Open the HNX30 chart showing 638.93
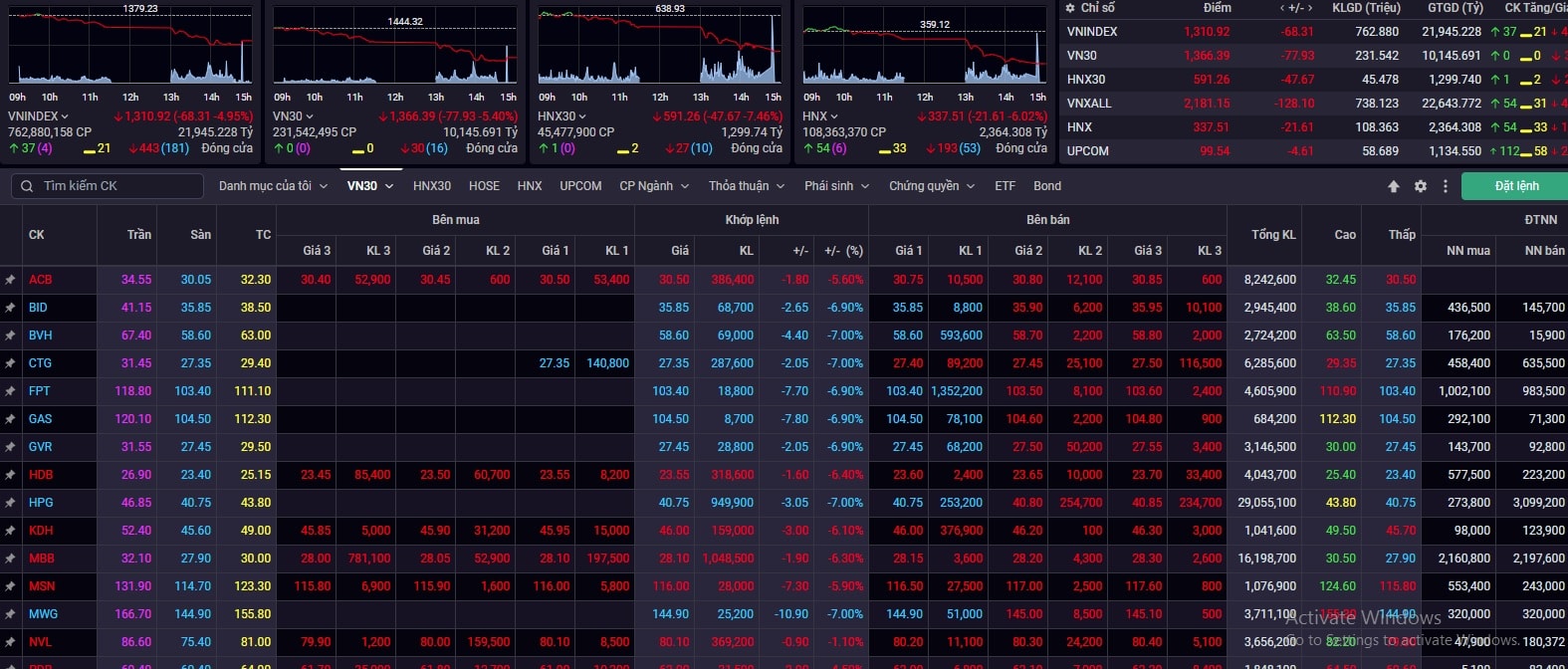This screenshot has height=669, width=1568. point(660,46)
